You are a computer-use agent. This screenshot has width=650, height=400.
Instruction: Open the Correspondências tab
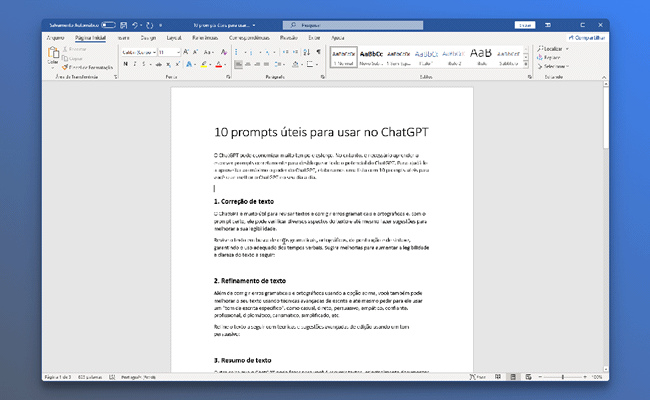click(249, 38)
